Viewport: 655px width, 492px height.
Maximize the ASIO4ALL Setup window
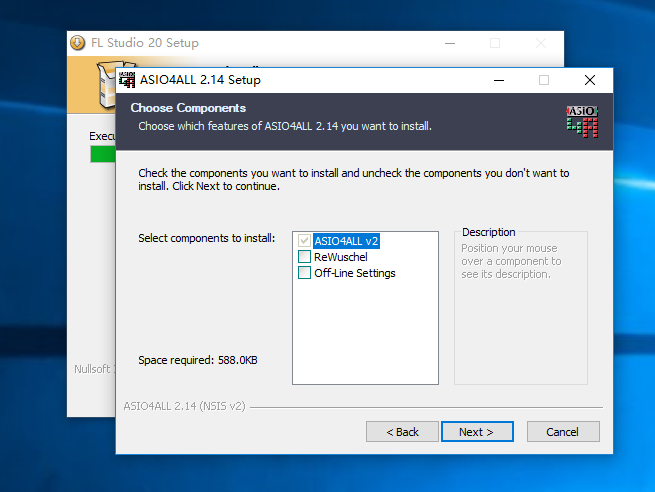tap(544, 80)
